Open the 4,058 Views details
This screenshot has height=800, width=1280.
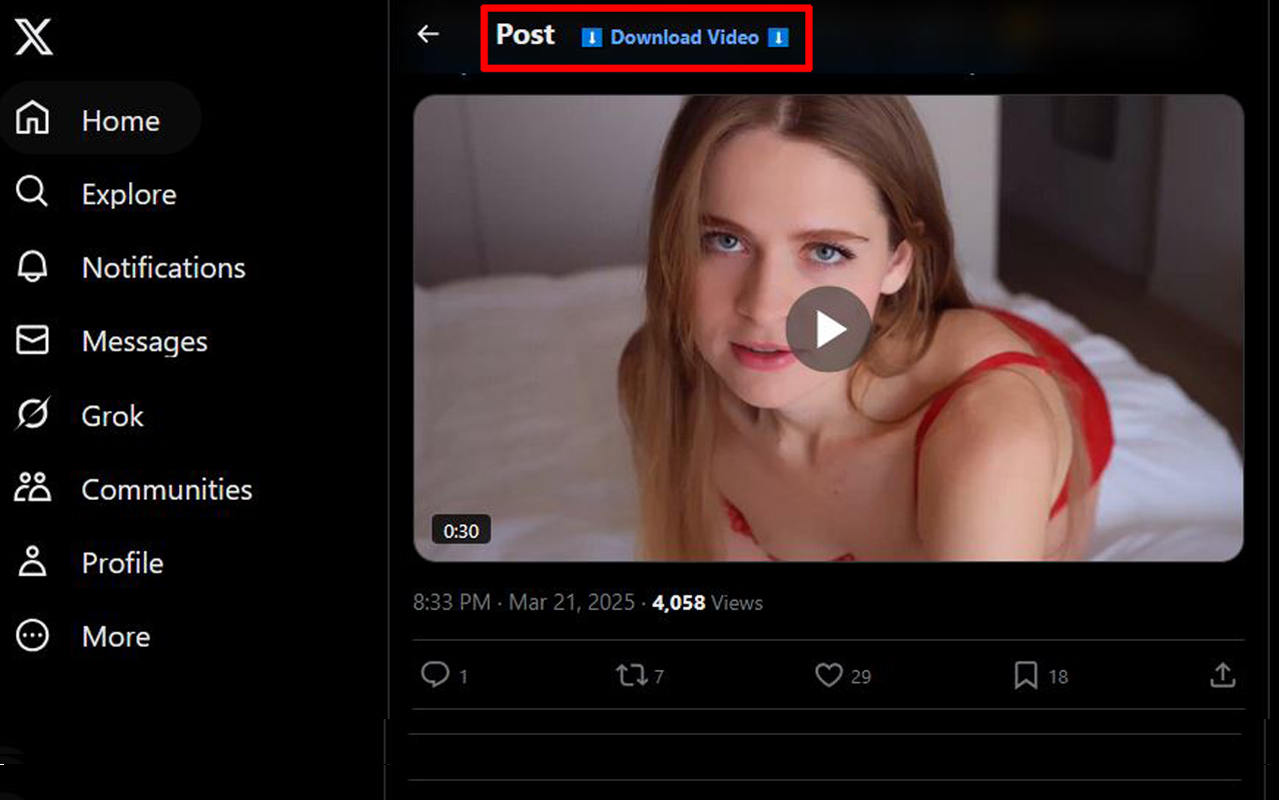[x=707, y=602]
